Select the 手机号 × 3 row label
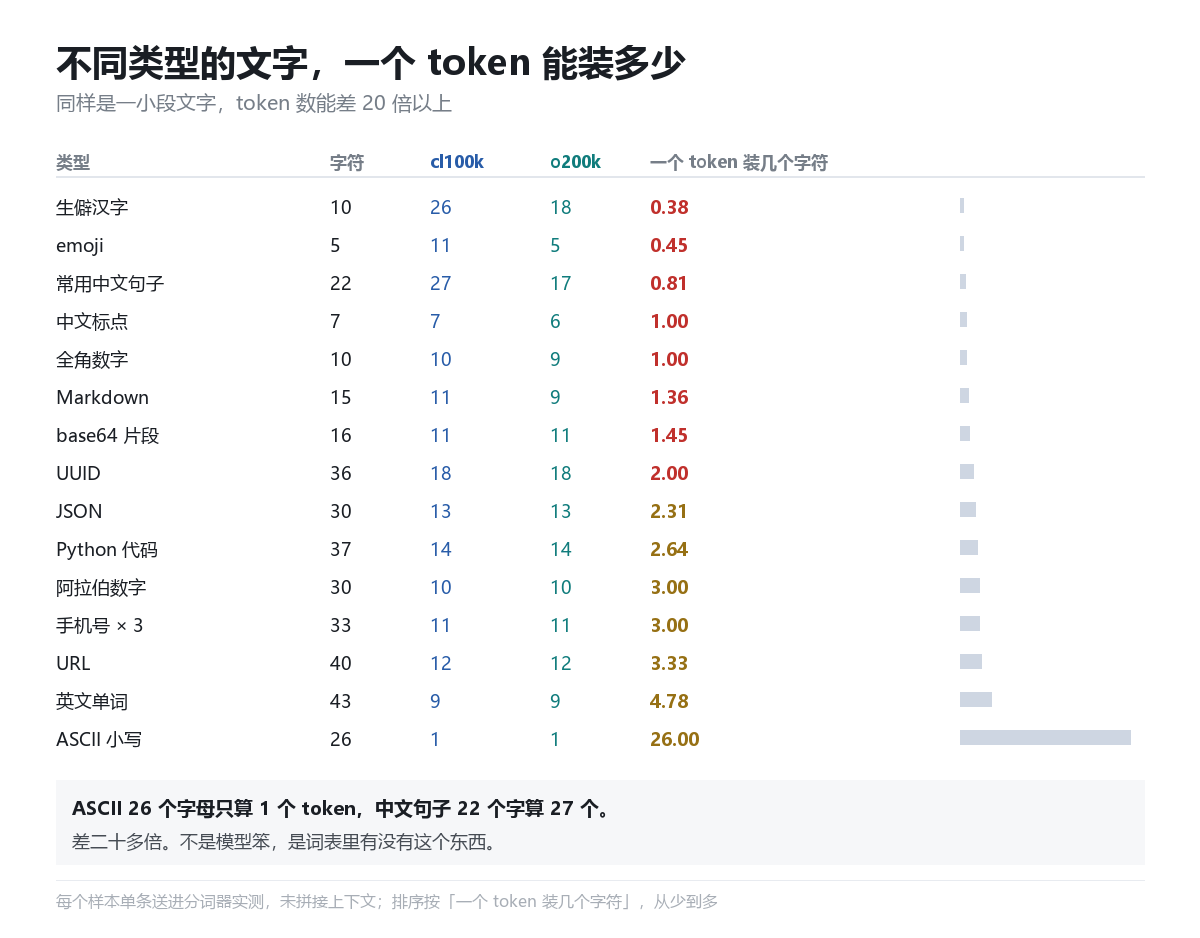The width and height of the screenshot is (1200, 938). coord(100,626)
